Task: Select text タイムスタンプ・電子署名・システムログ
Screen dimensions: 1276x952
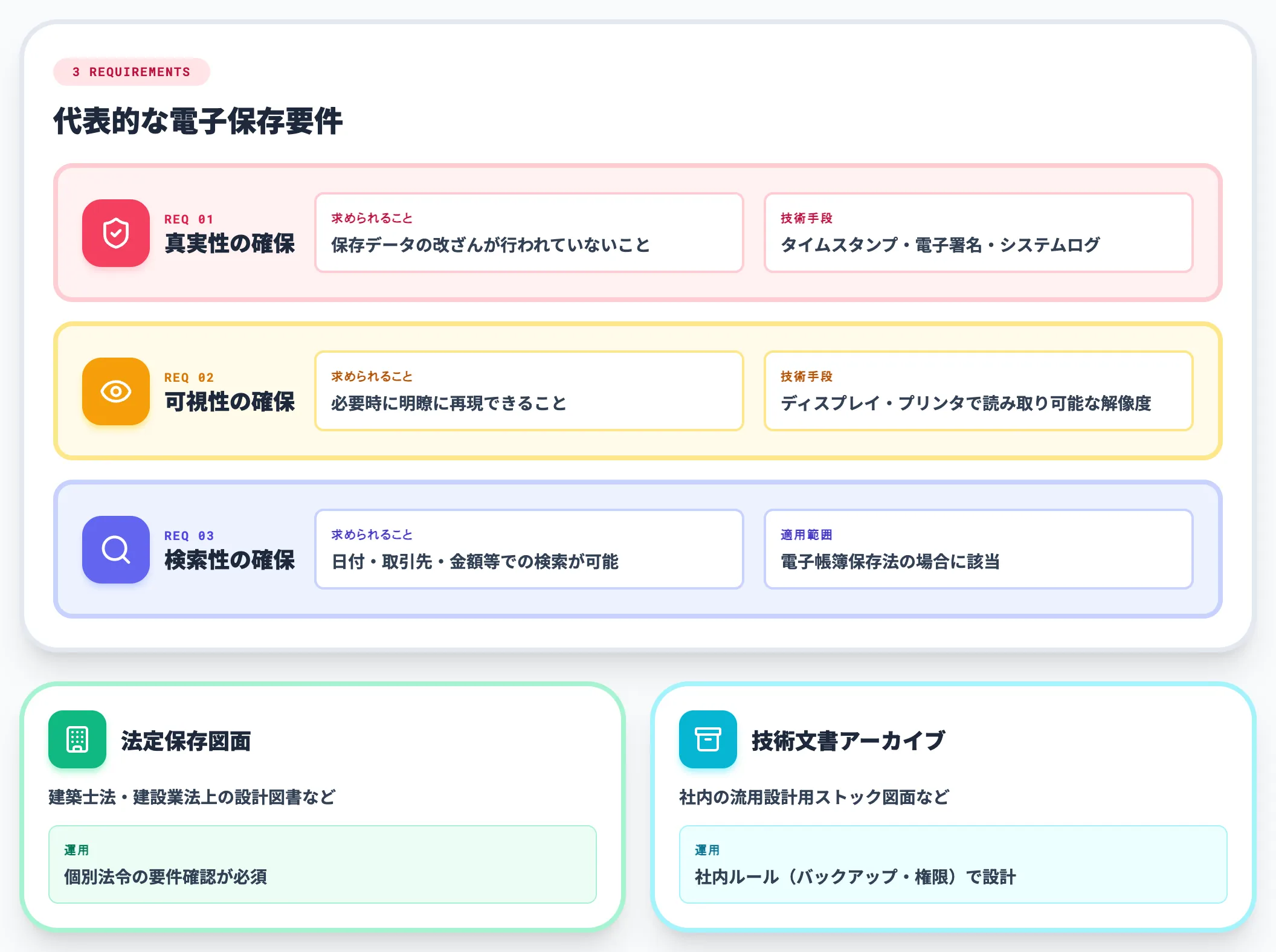Action: 940,245
